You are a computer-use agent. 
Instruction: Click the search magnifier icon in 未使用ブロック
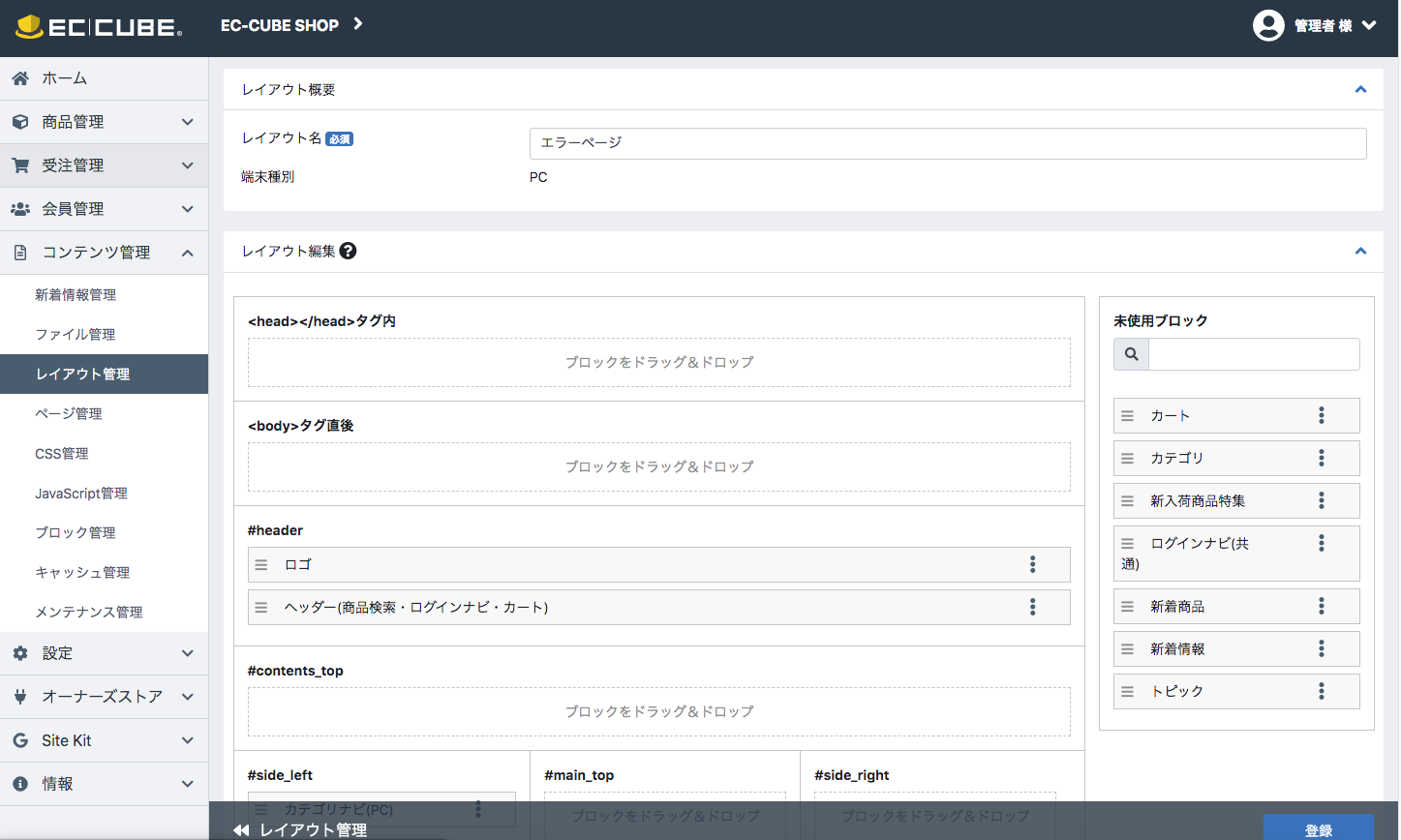1131,354
